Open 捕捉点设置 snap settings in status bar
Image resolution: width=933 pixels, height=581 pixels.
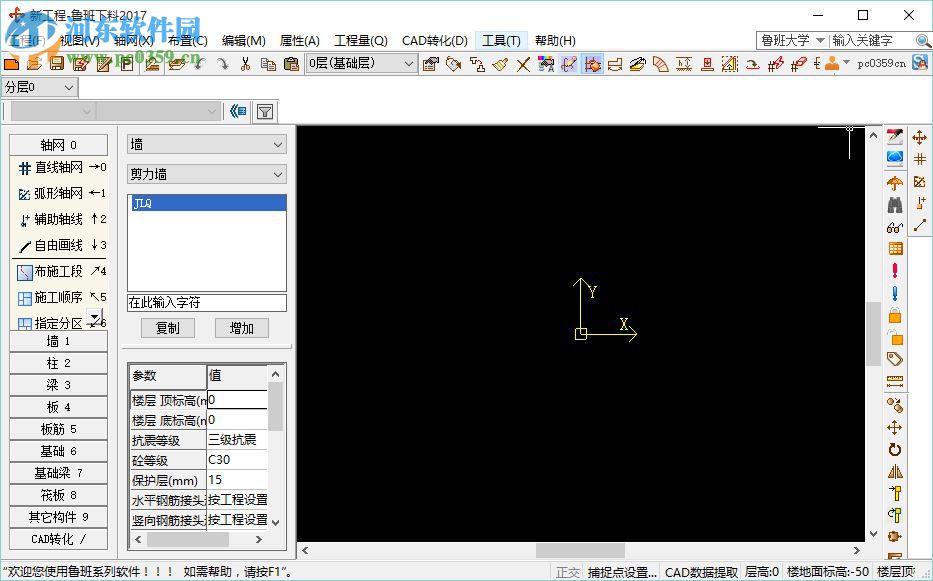[x=622, y=572]
